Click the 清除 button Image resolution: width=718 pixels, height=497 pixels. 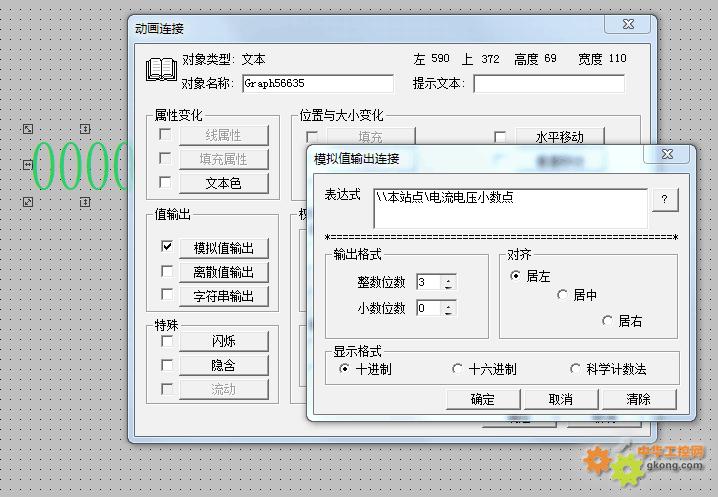pyautogui.click(x=638, y=399)
